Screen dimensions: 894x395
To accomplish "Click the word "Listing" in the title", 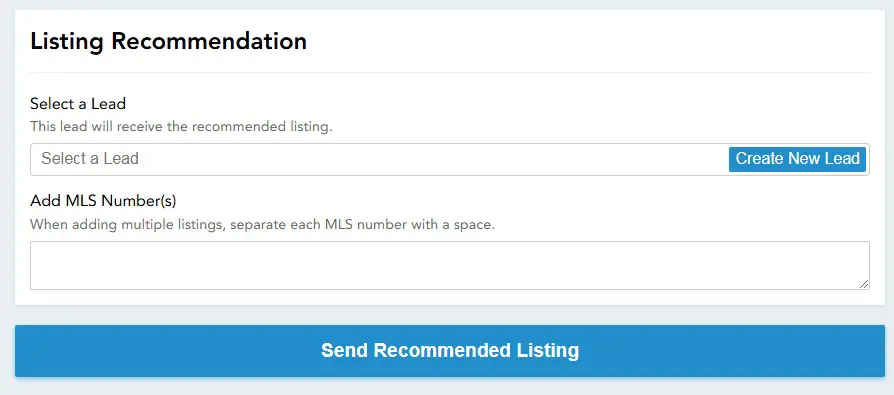I will tap(67, 43).
